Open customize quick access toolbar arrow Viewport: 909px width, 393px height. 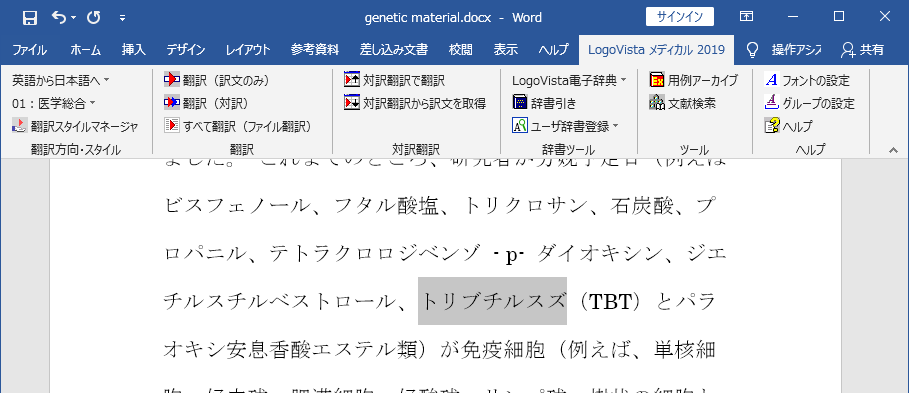pyautogui.click(x=122, y=18)
